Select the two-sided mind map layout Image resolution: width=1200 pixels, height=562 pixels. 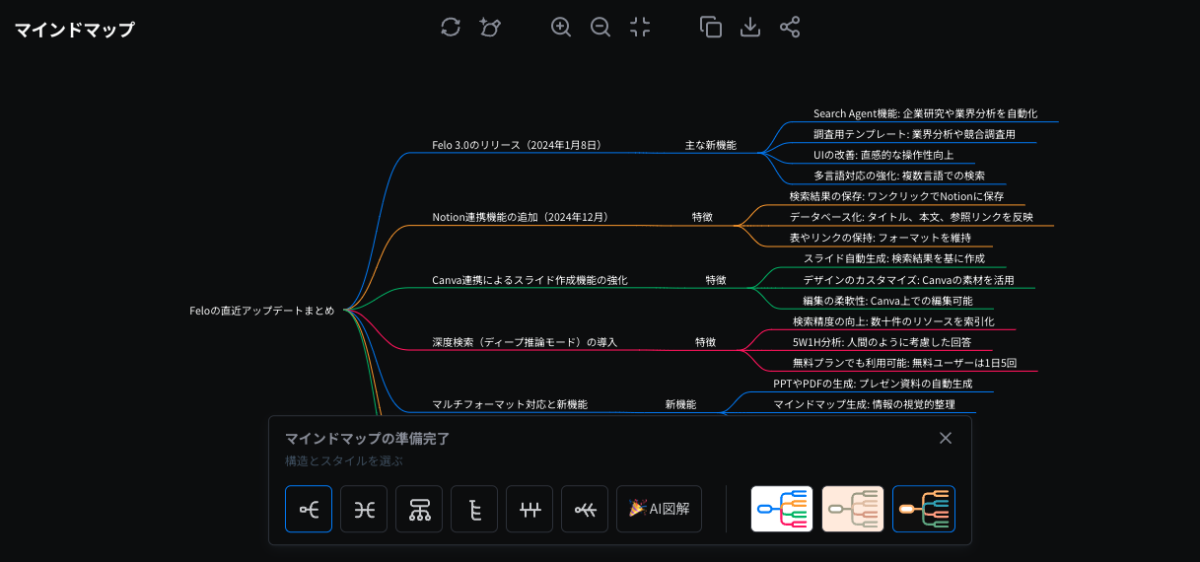click(364, 509)
